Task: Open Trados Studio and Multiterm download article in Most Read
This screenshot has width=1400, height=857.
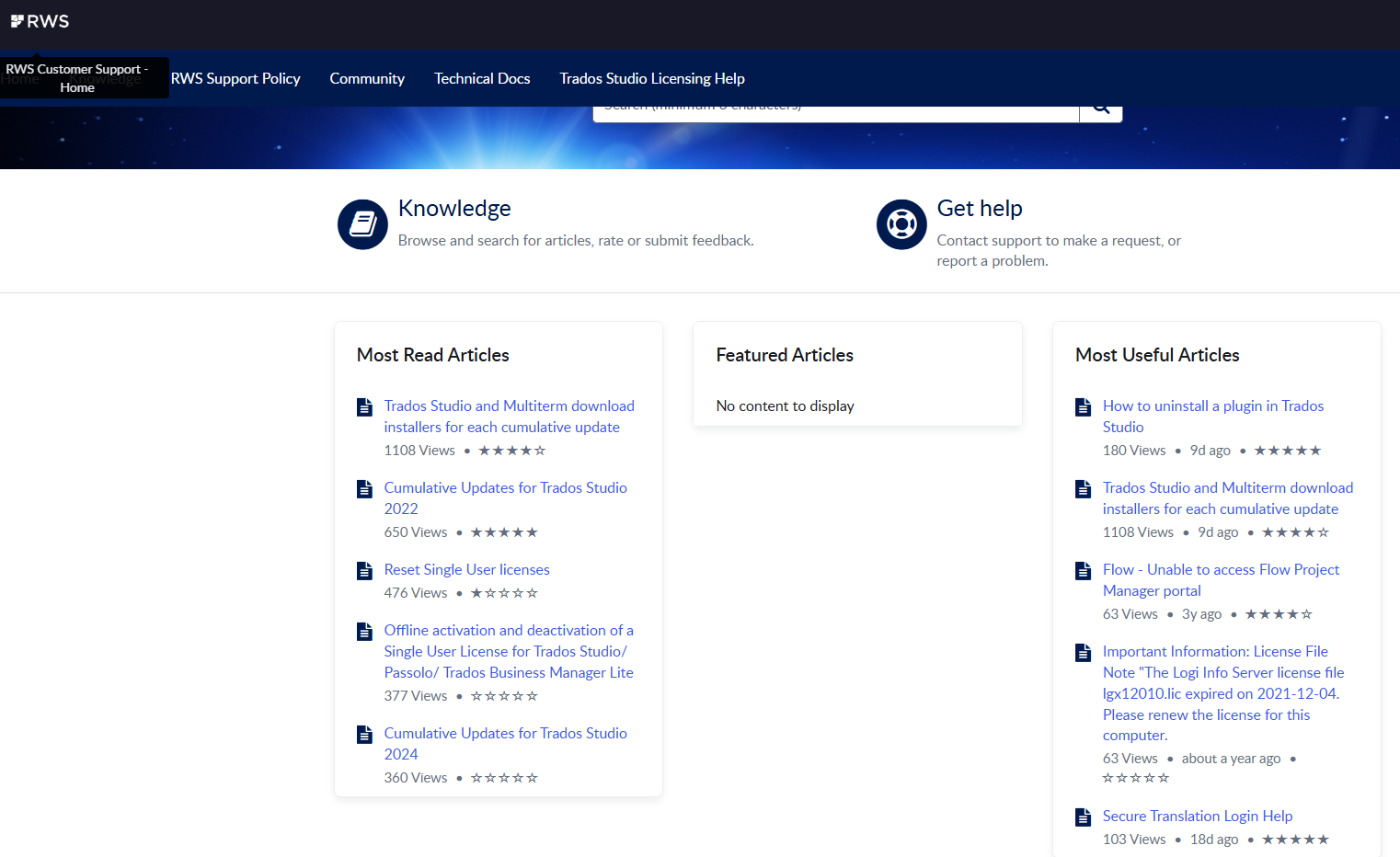Action: point(510,417)
